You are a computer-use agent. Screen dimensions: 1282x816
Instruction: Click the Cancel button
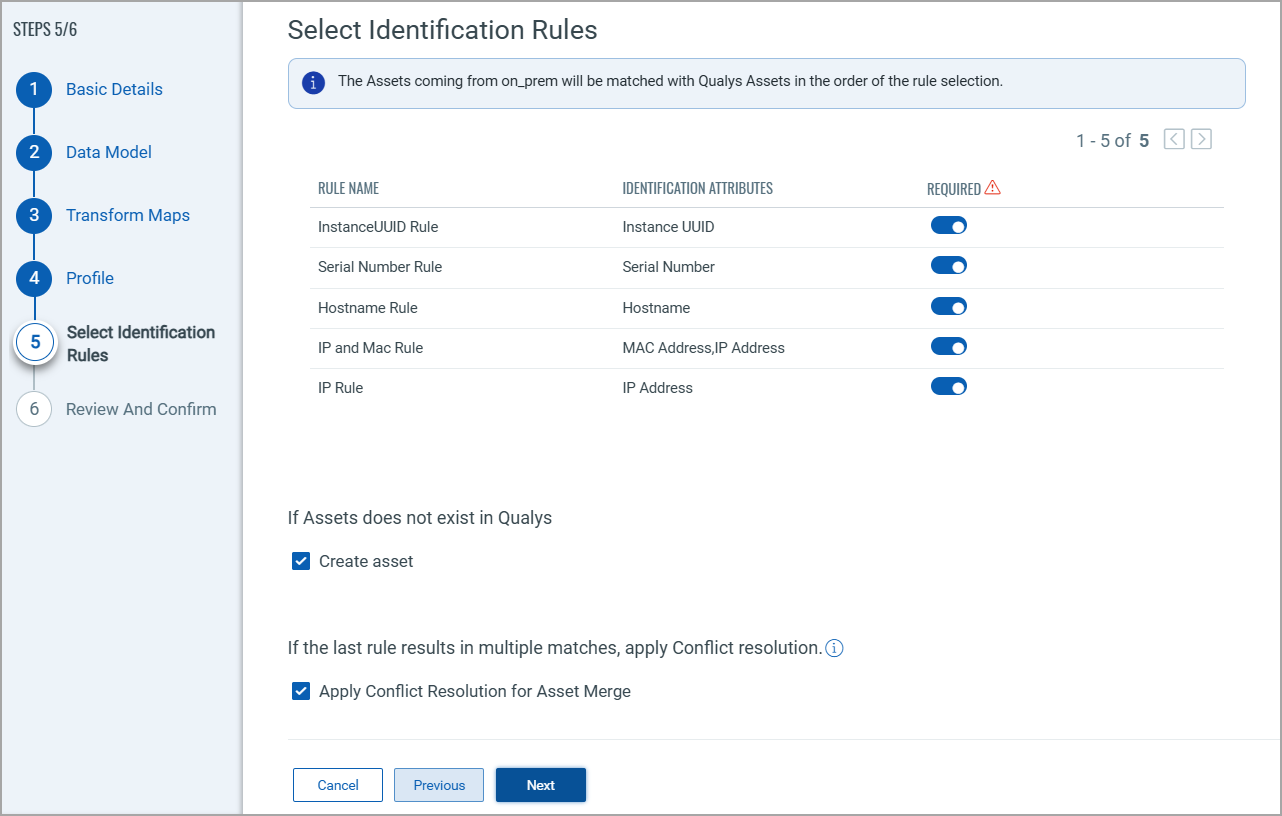point(337,785)
